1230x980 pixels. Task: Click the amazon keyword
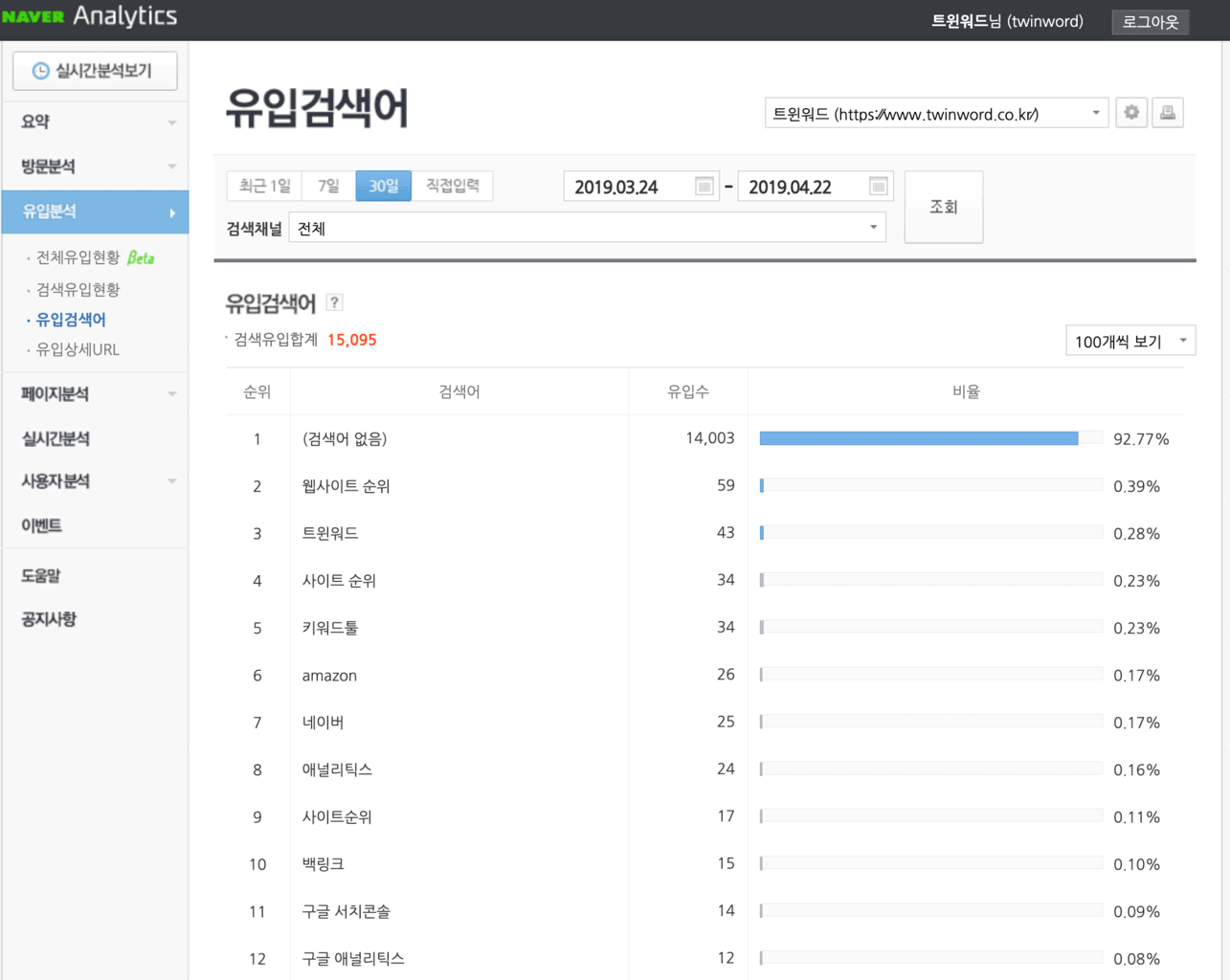(x=329, y=676)
